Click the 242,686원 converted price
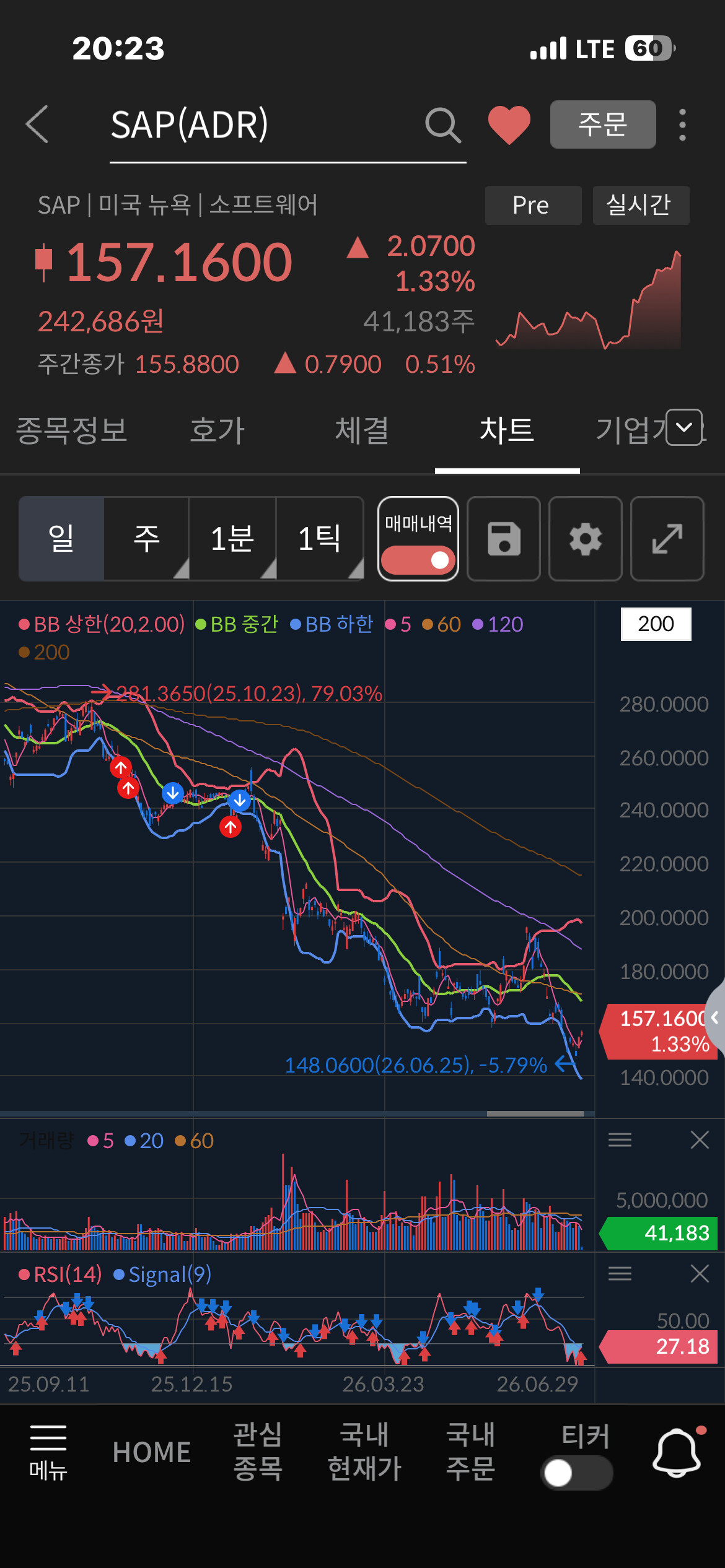Image resolution: width=725 pixels, height=1568 pixels. point(101,321)
